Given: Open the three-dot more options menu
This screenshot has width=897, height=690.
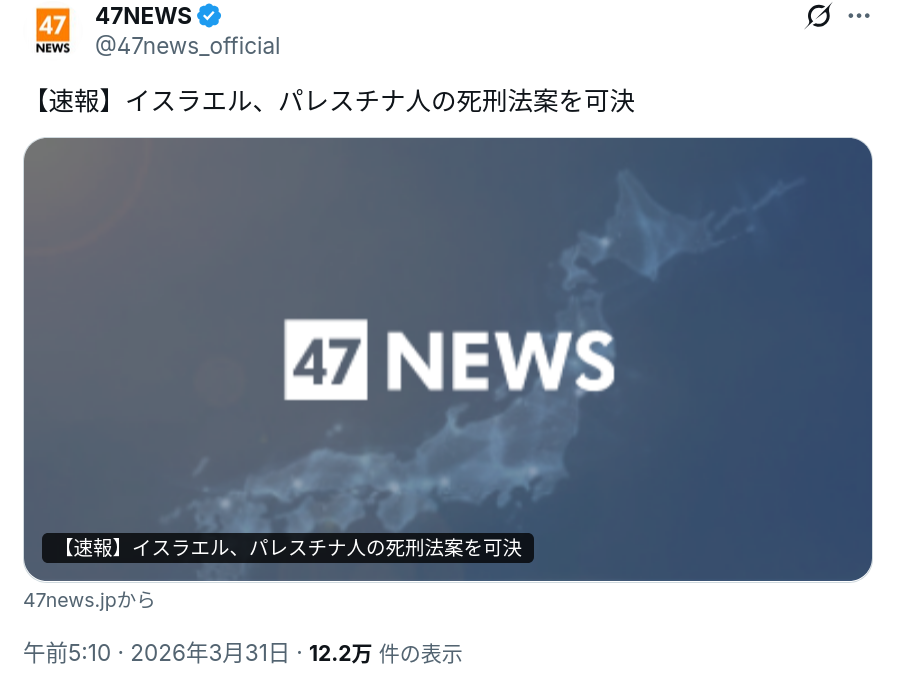Looking at the screenshot, I should 859,16.
